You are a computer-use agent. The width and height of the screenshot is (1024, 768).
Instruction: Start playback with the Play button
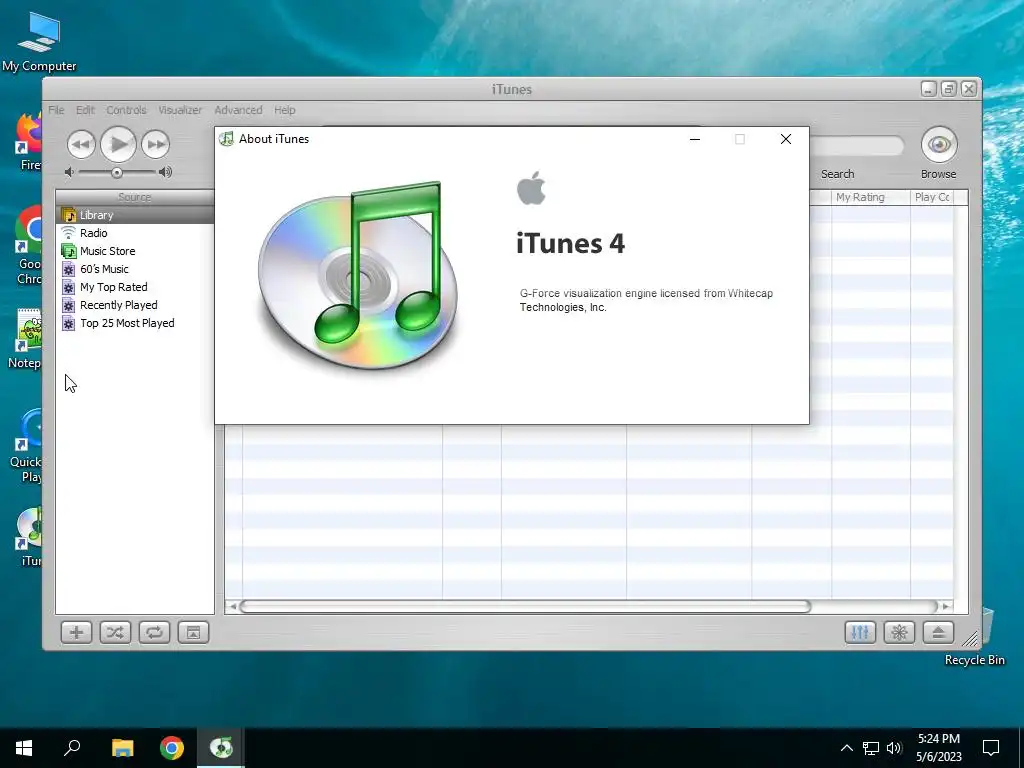[x=118, y=144]
